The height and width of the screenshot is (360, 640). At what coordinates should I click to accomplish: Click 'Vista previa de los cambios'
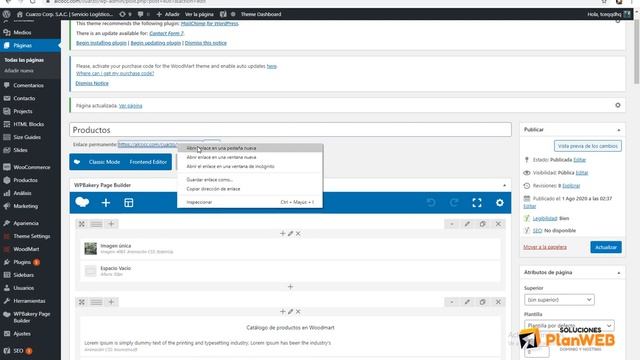588,146
